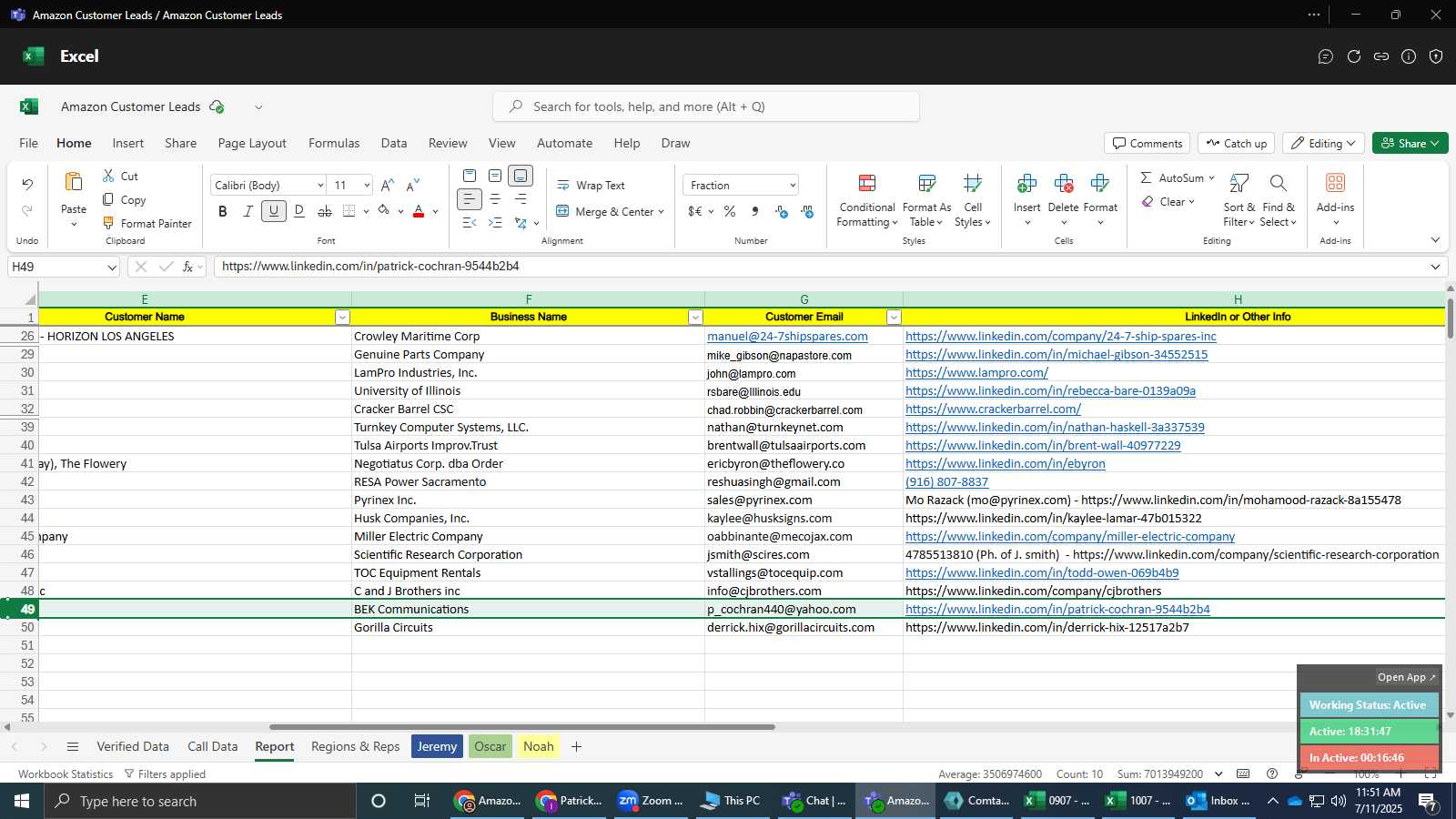Click the Align Right icon

pyautogui.click(x=521, y=199)
